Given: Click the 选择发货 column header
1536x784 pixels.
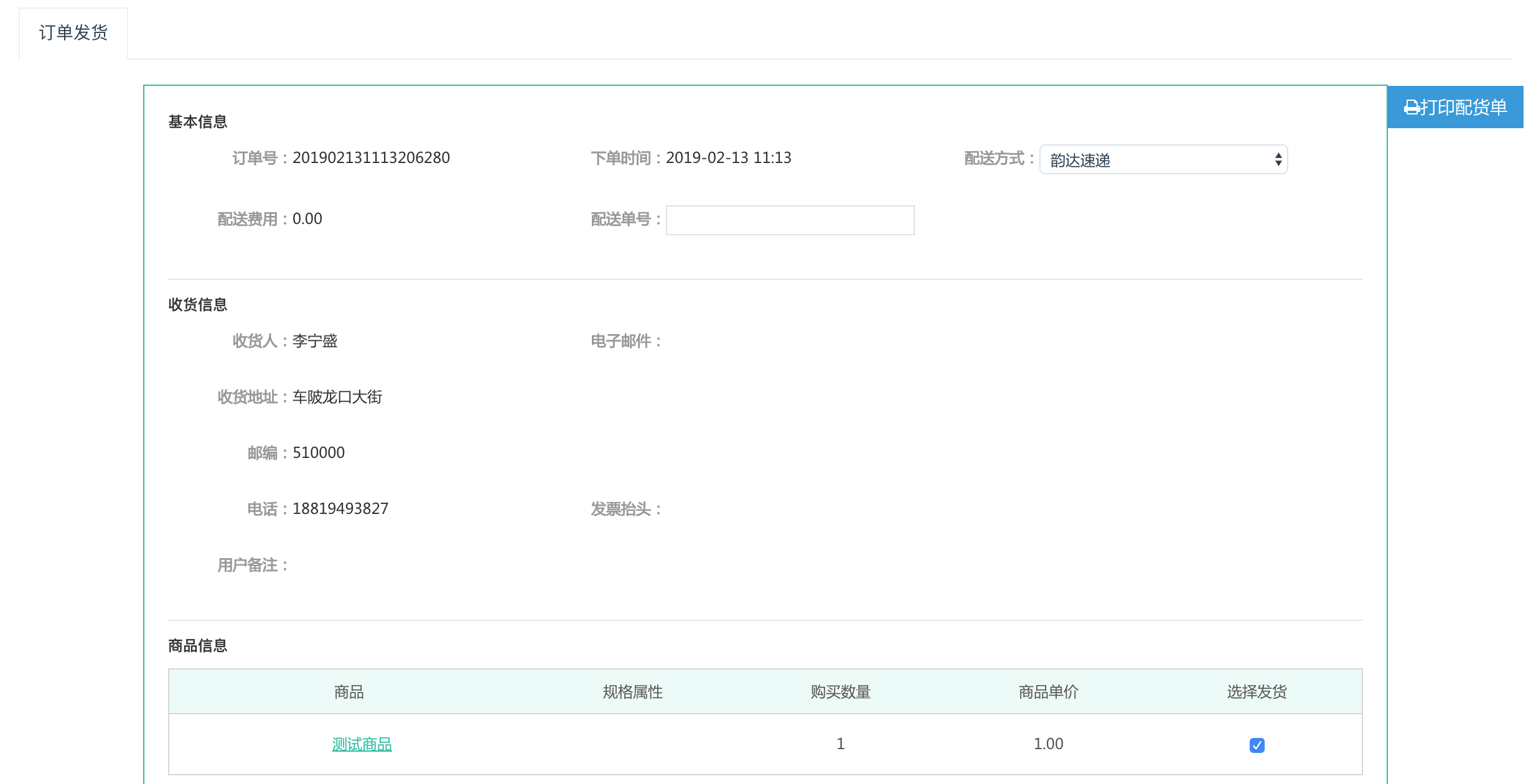Looking at the screenshot, I should pos(1257,692).
